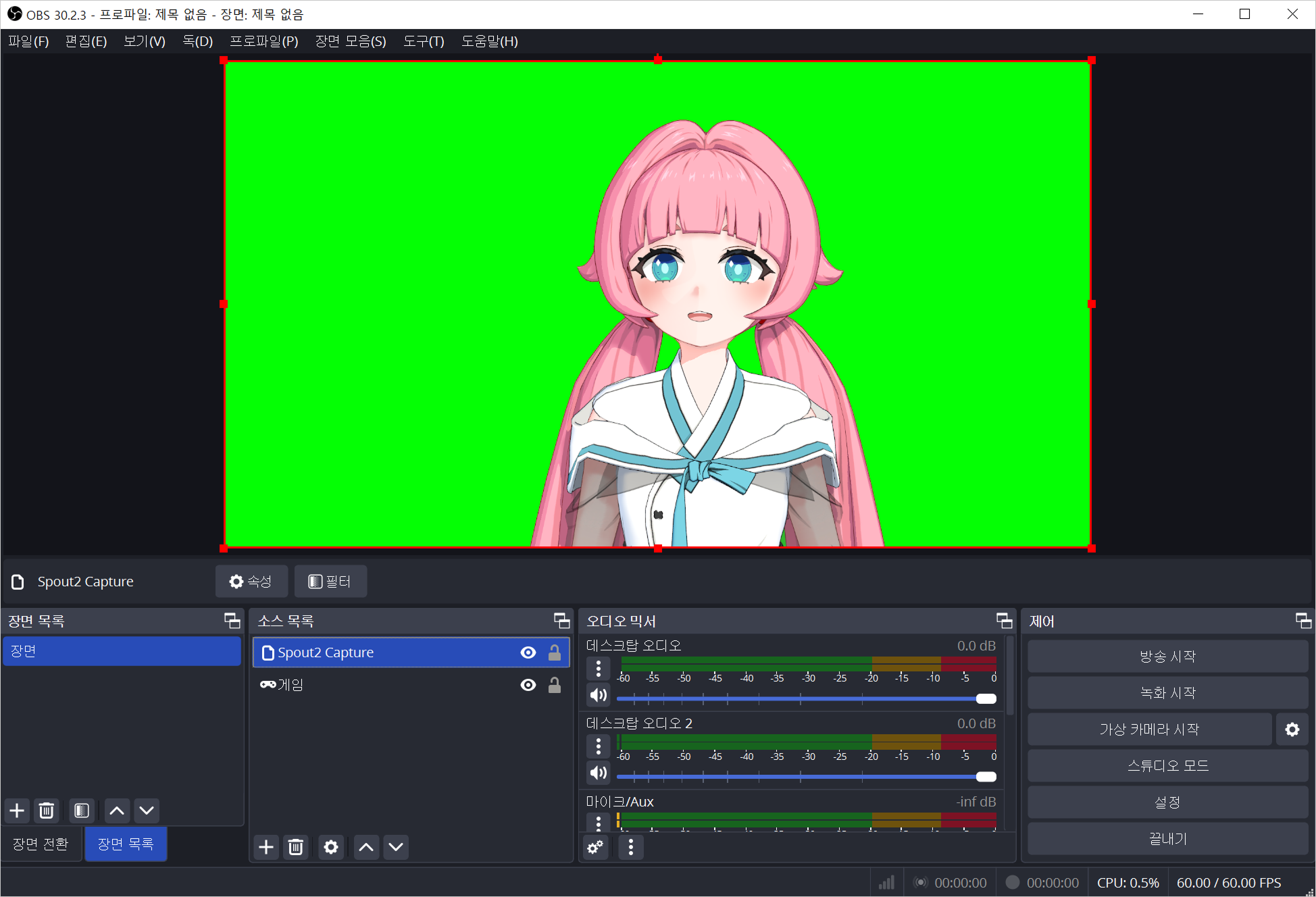The image size is (1316, 897).
Task: Undock the audio mixer panel
Action: [1004, 621]
